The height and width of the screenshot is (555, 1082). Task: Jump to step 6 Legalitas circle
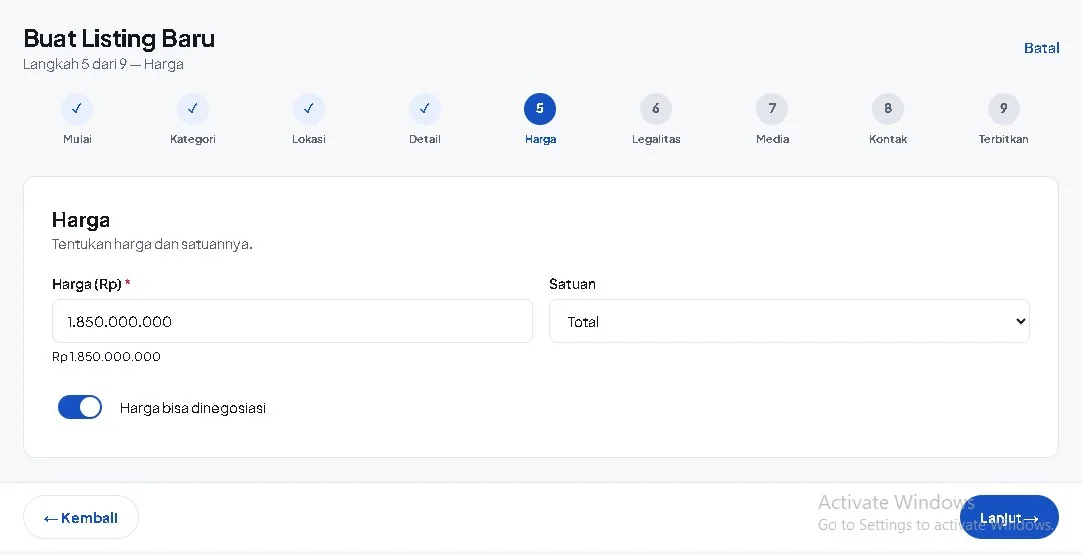click(656, 108)
